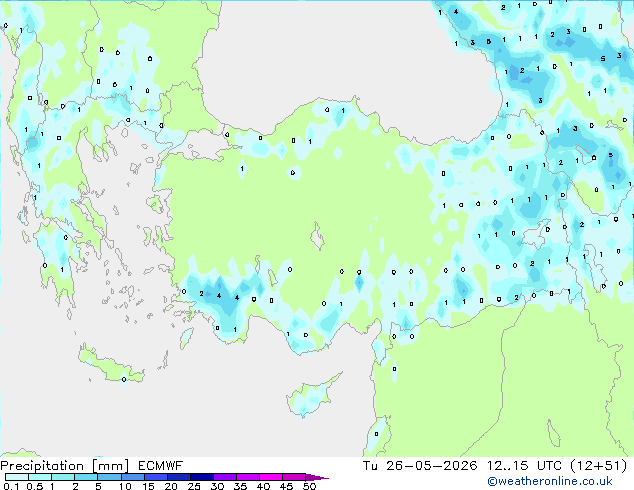Click purple arrow tip above 50
The image size is (634, 490).
click(x=317, y=477)
